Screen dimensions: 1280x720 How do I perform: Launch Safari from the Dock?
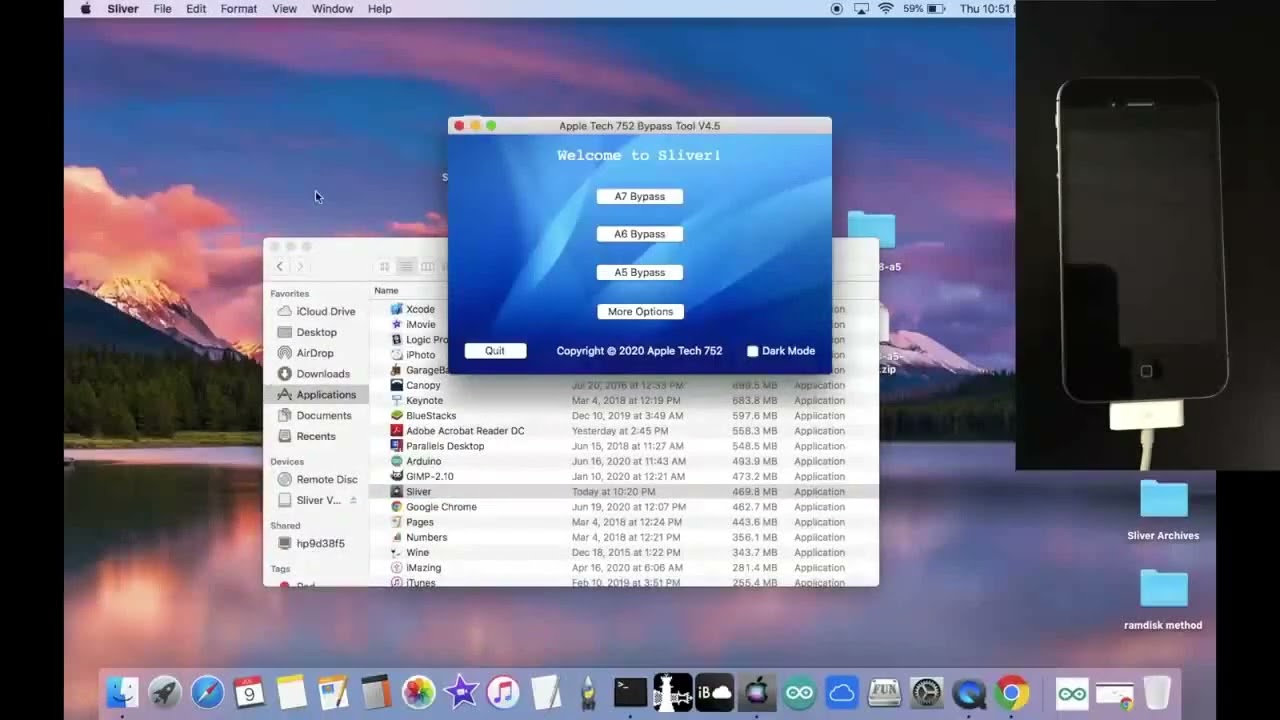pyautogui.click(x=207, y=692)
